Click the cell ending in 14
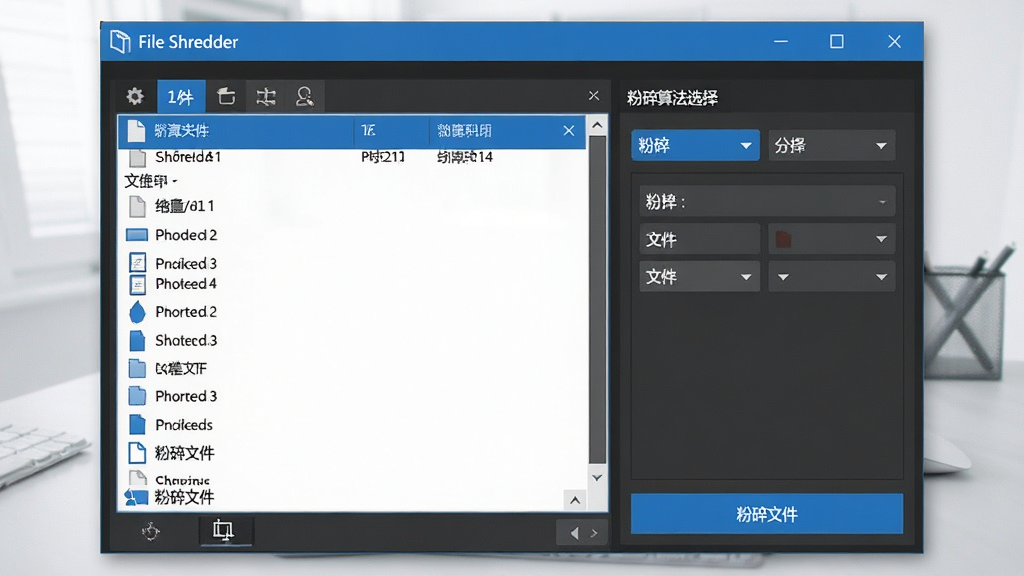Viewport: 1024px width, 576px height. pyautogui.click(x=465, y=157)
